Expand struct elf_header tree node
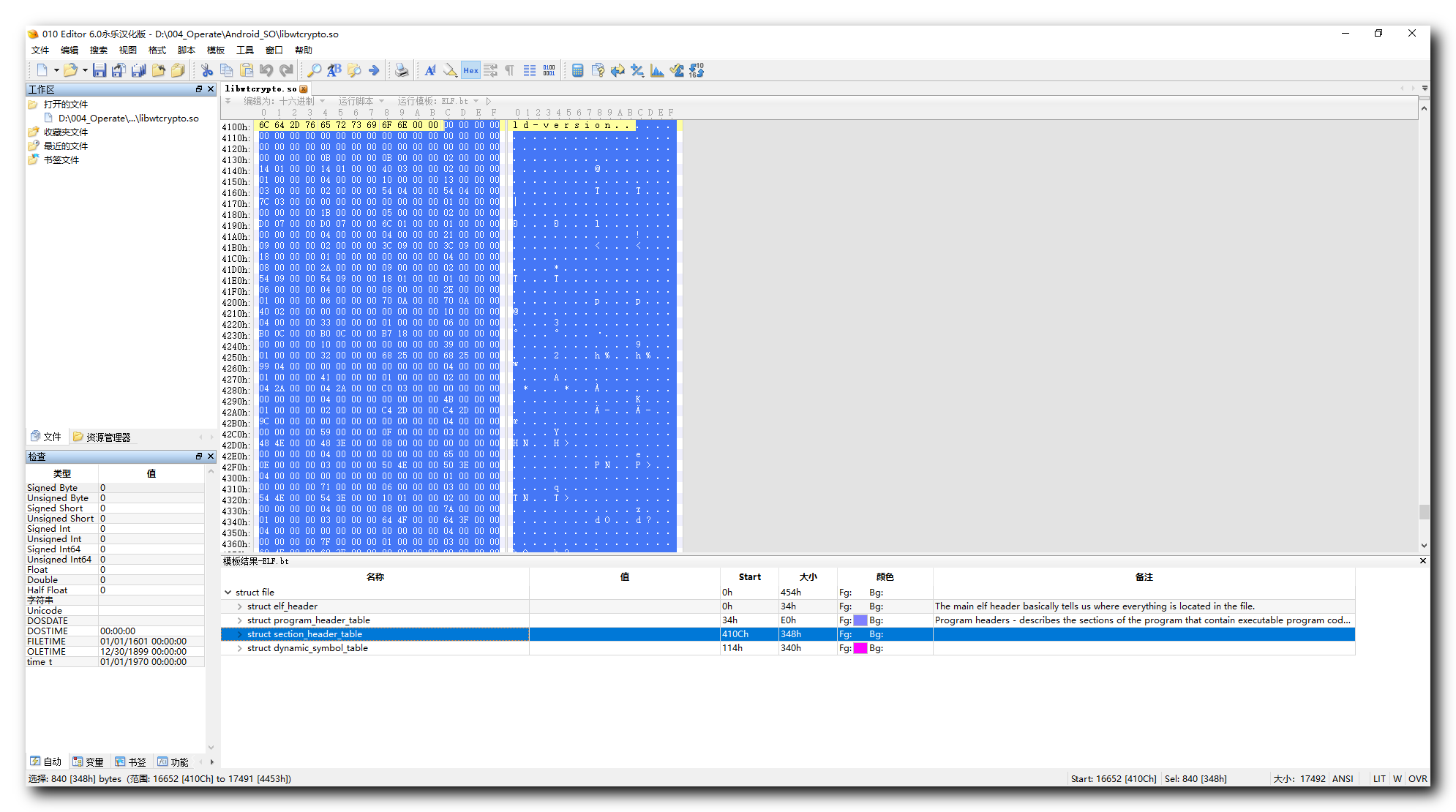The height and width of the screenshot is (812, 1456). coord(240,606)
